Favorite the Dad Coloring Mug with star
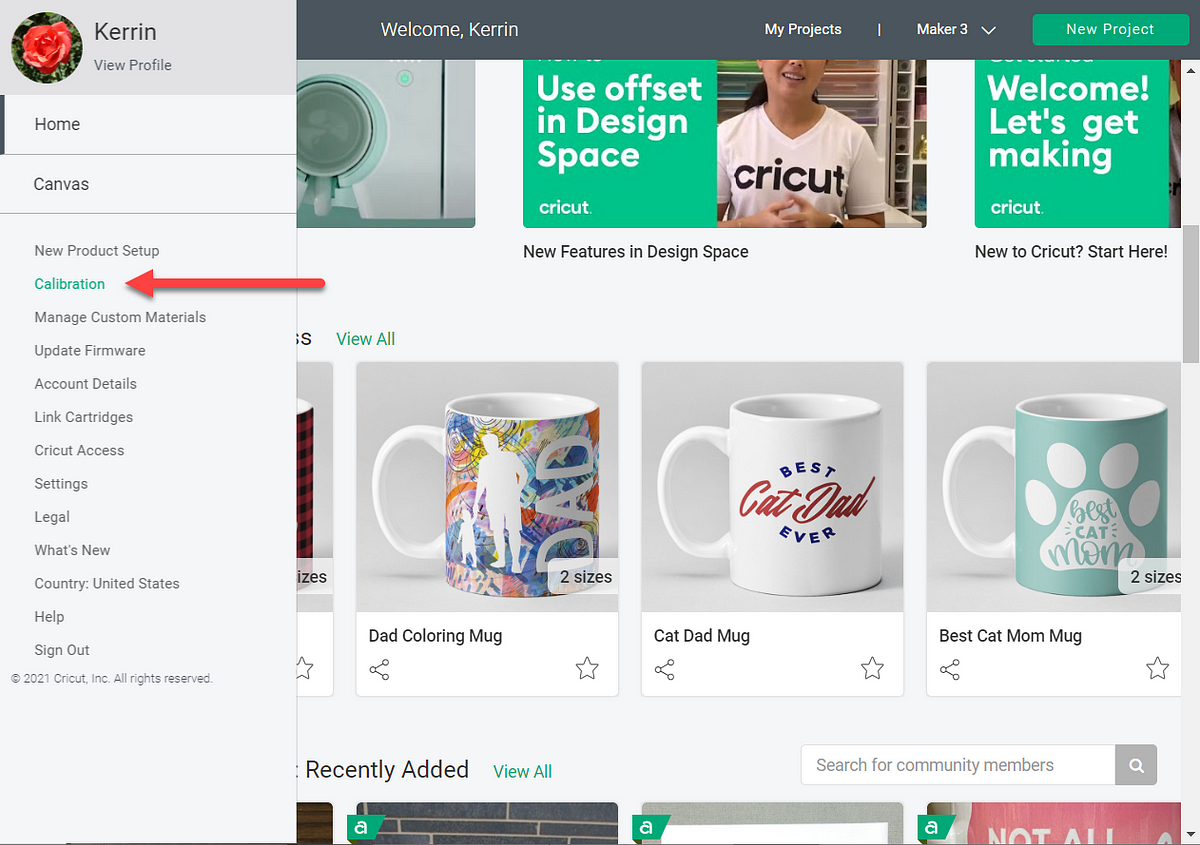This screenshot has height=845, width=1200. 587,669
